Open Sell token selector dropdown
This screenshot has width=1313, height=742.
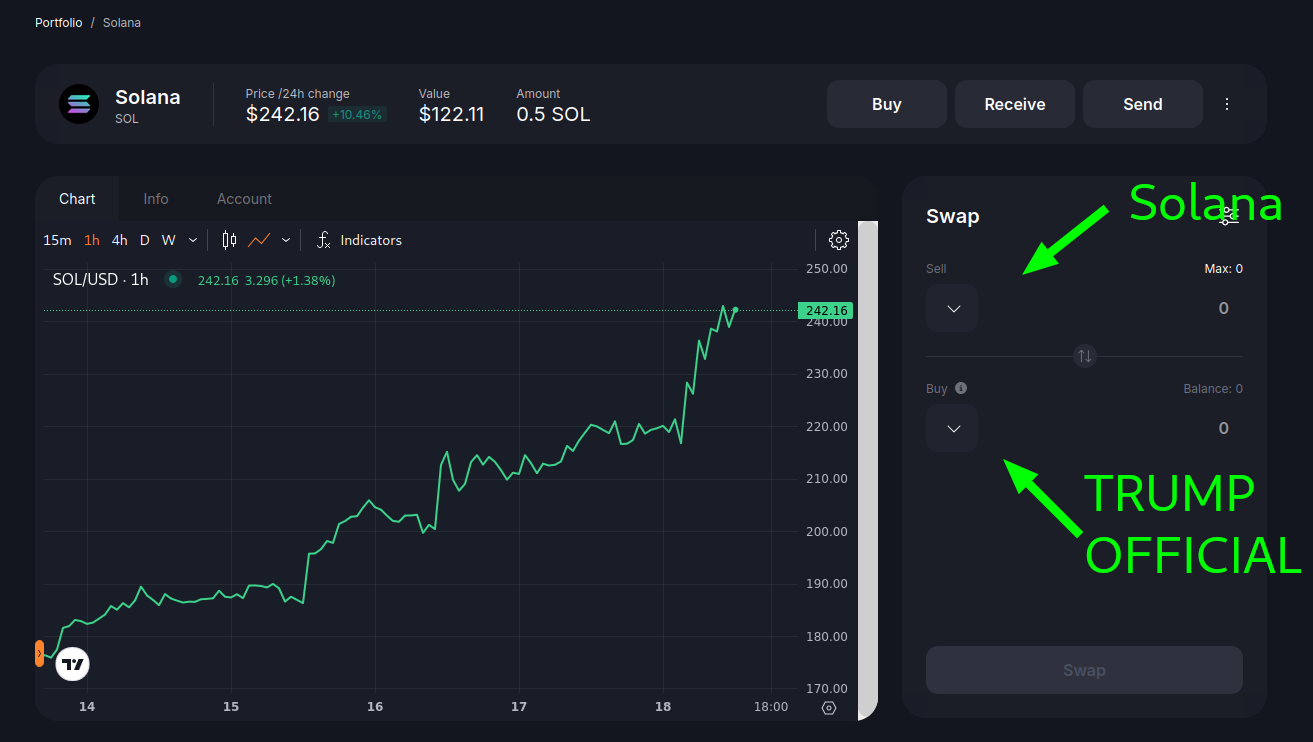coord(952,308)
